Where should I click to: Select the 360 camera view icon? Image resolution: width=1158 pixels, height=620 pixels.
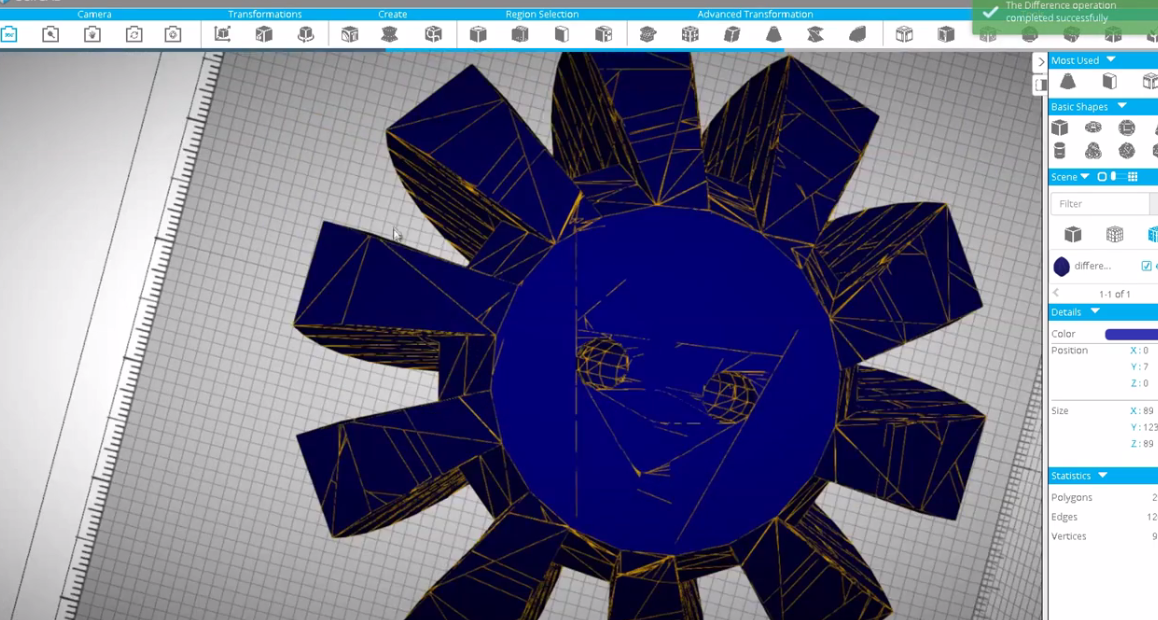9,34
